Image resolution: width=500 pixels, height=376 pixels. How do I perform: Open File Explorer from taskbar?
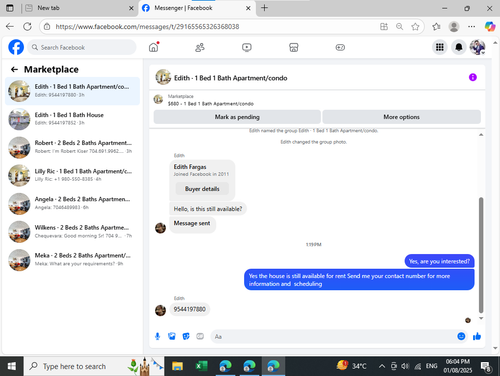pyautogui.click(x=177, y=366)
